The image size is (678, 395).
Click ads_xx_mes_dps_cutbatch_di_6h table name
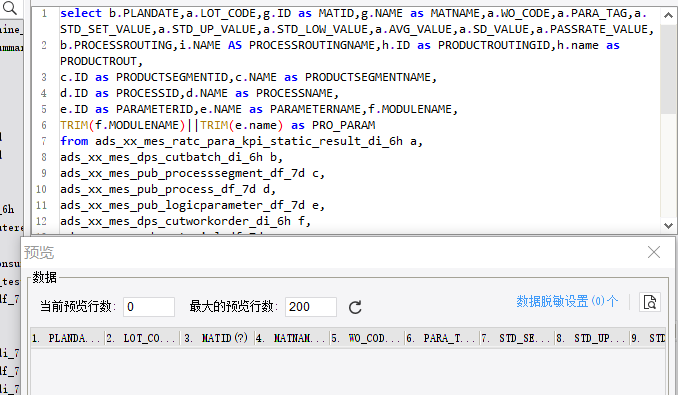coord(161,157)
